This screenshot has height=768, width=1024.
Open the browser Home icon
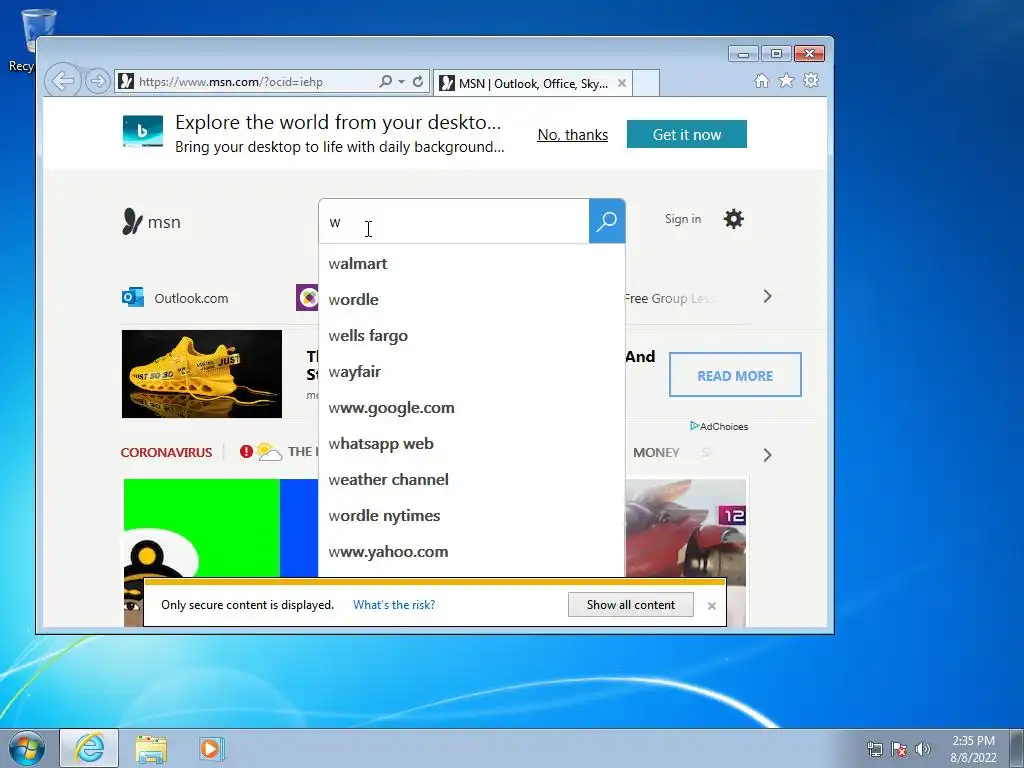pyautogui.click(x=761, y=81)
